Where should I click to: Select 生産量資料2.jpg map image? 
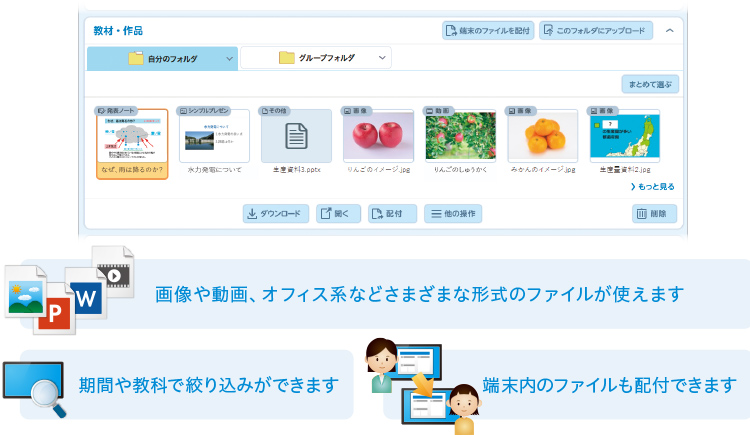coord(624,137)
